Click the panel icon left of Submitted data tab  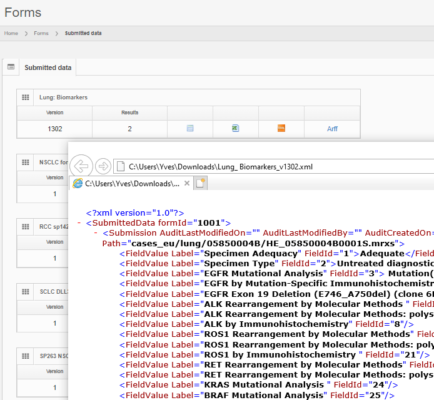coord(11,67)
